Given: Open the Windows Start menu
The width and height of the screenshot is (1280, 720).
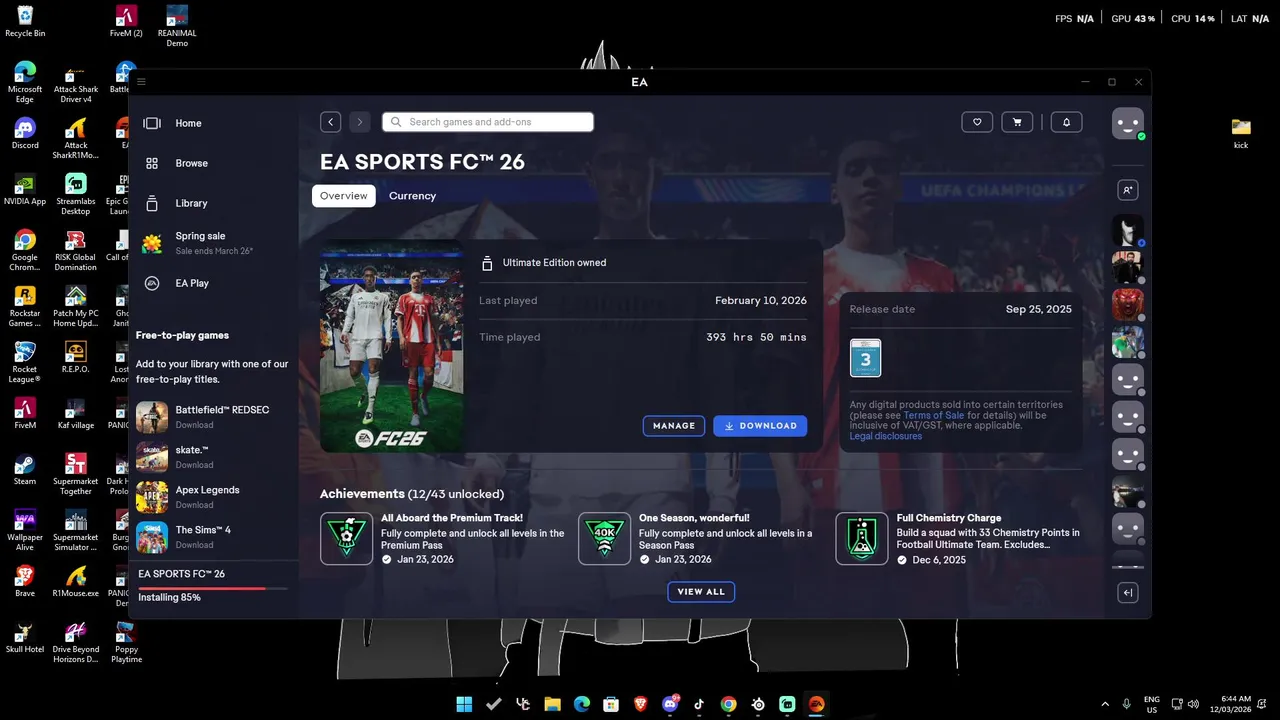Looking at the screenshot, I should tap(465, 704).
